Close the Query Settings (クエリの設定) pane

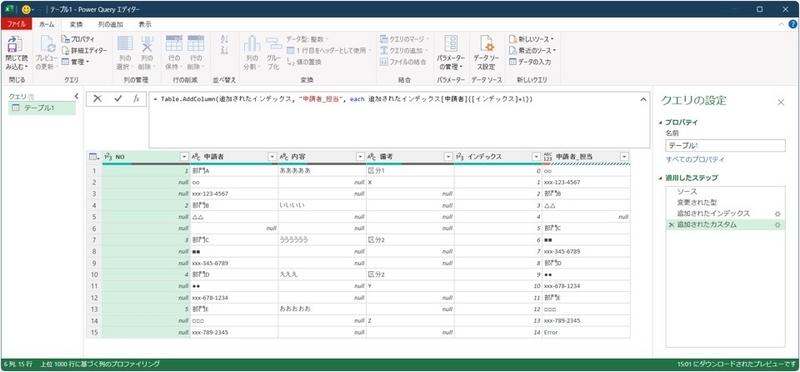coord(781,102)
